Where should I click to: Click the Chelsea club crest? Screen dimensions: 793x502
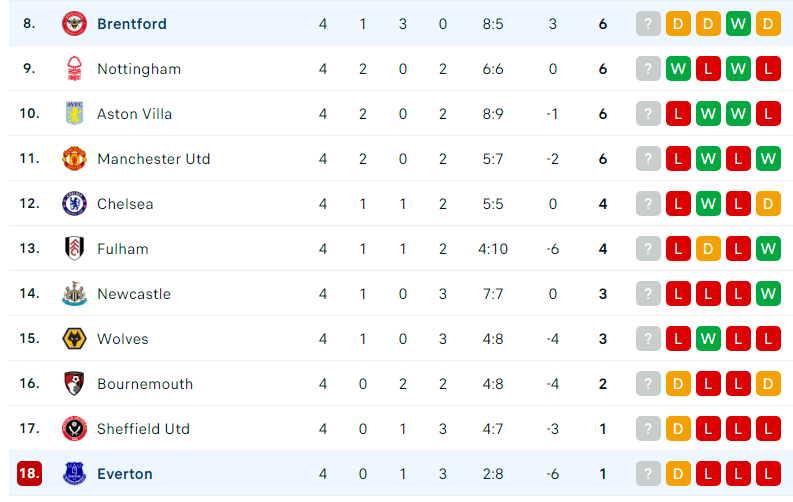coord(74,204)
